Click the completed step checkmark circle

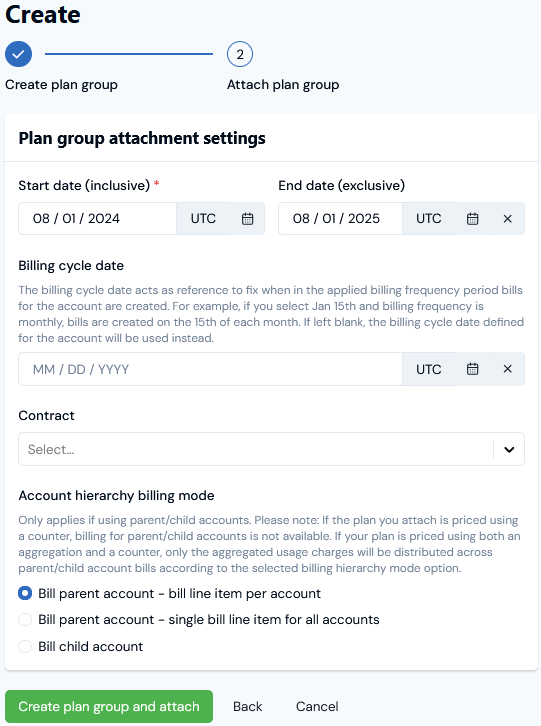(19, 54)
